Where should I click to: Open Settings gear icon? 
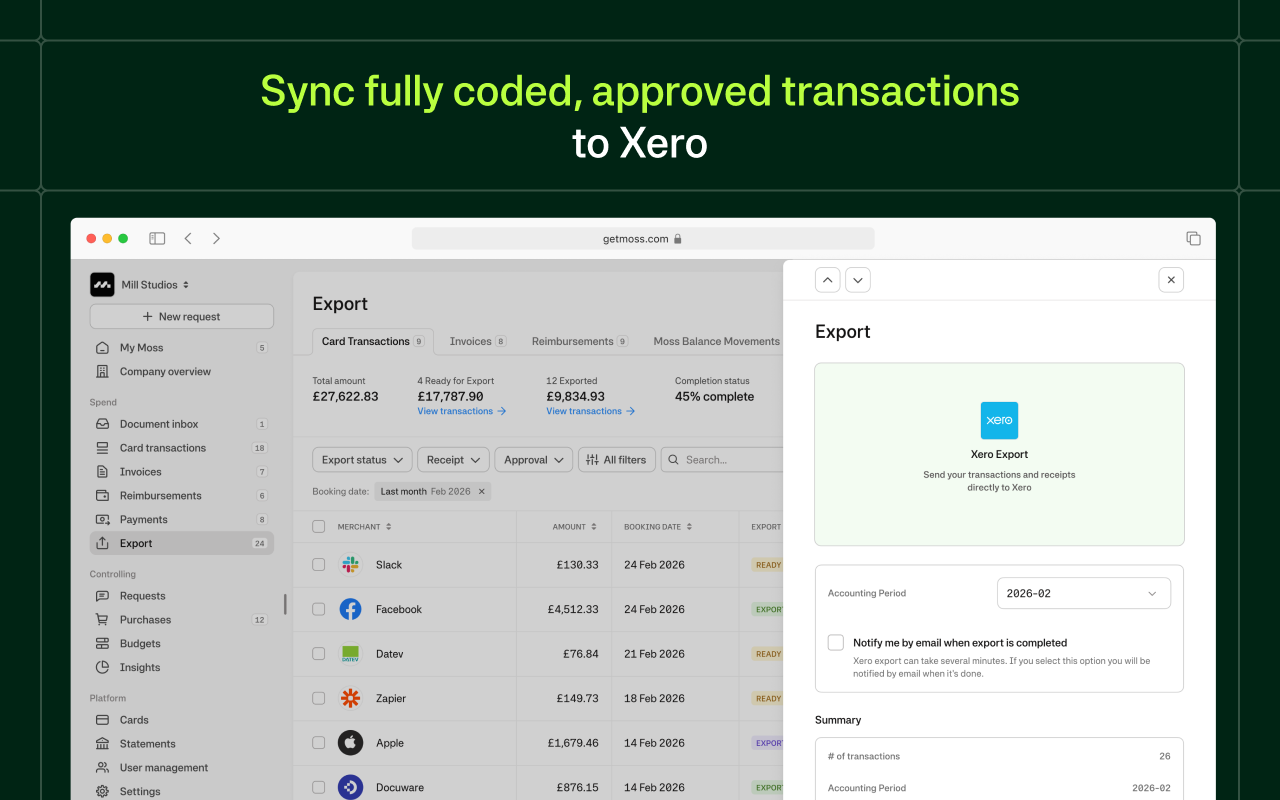pos(102,792)
